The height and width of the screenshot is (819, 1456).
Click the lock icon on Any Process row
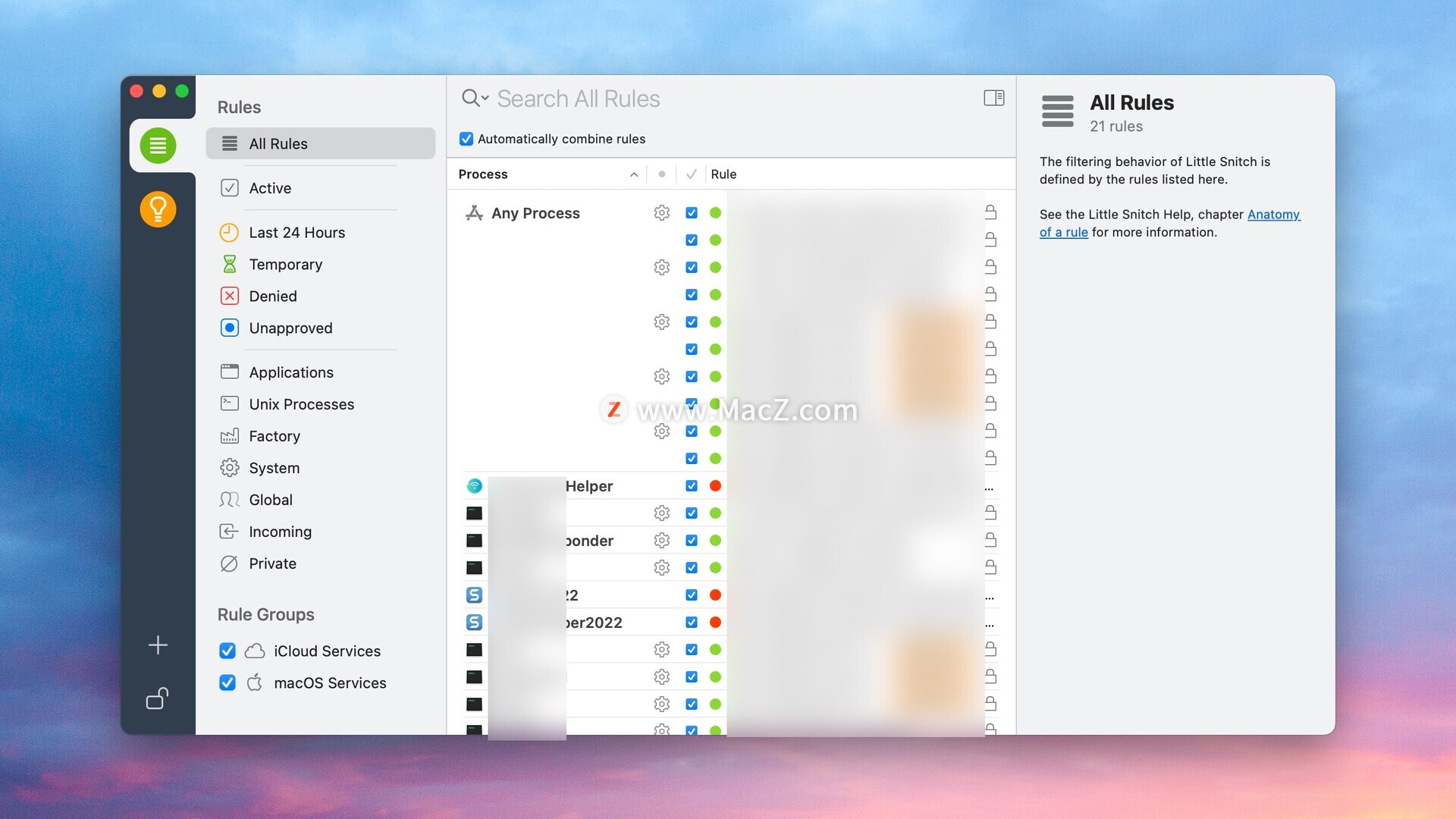990,212
